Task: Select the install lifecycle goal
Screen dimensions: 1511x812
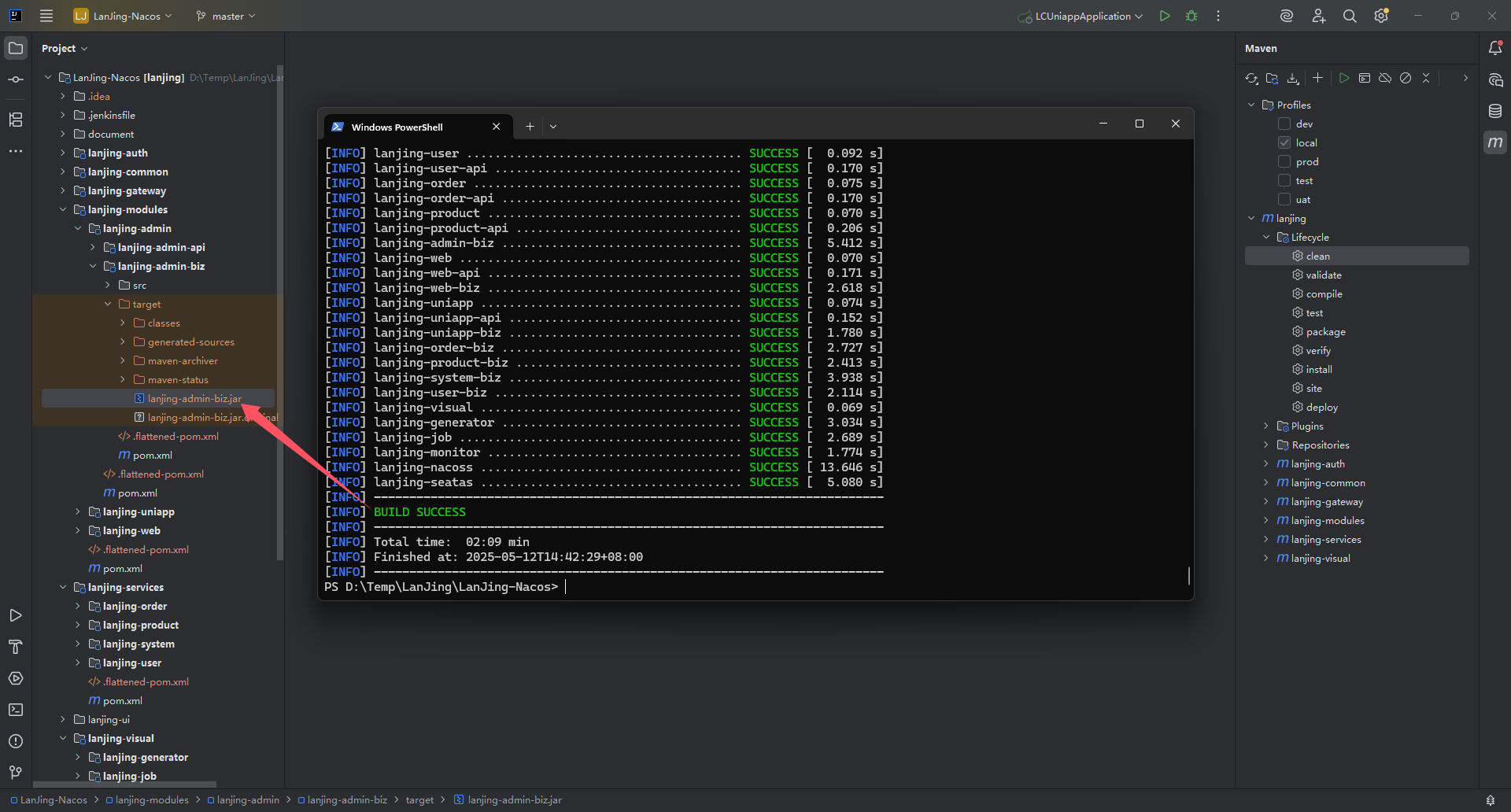Action: (x=1319, y=369)
